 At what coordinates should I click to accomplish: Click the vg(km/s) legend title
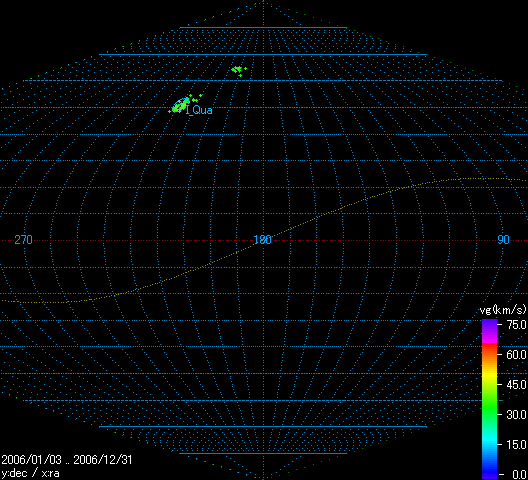pos(503,310)
